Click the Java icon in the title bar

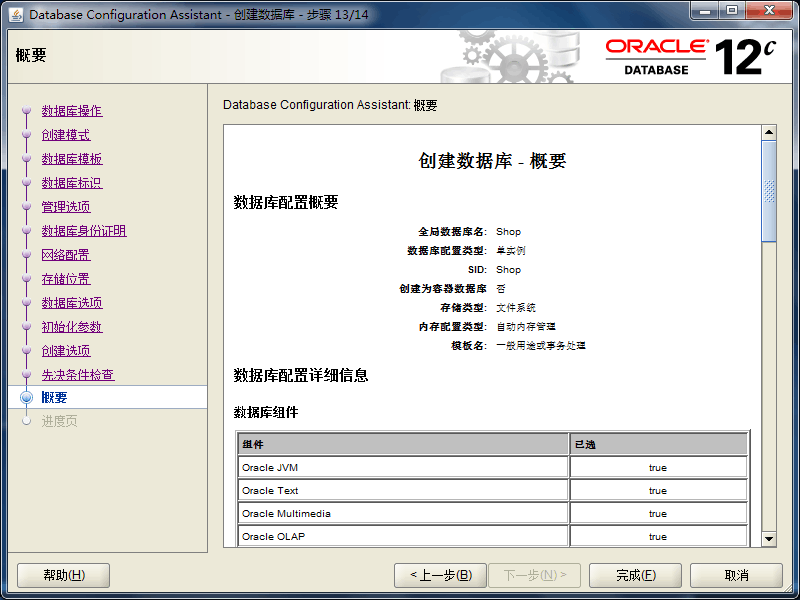[x=16, y=14]
